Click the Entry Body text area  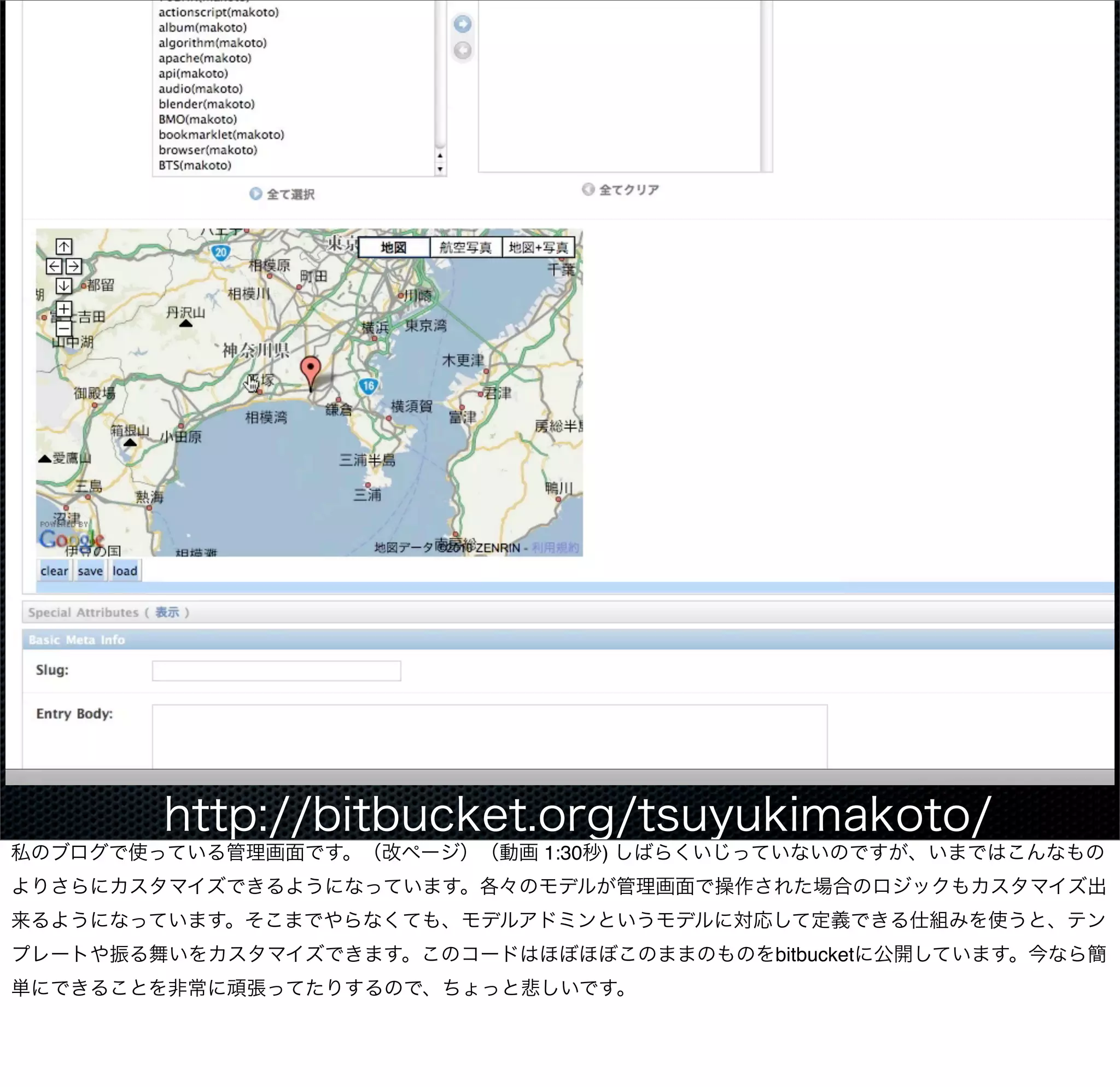pyautogui.click(x=489, y=737)
